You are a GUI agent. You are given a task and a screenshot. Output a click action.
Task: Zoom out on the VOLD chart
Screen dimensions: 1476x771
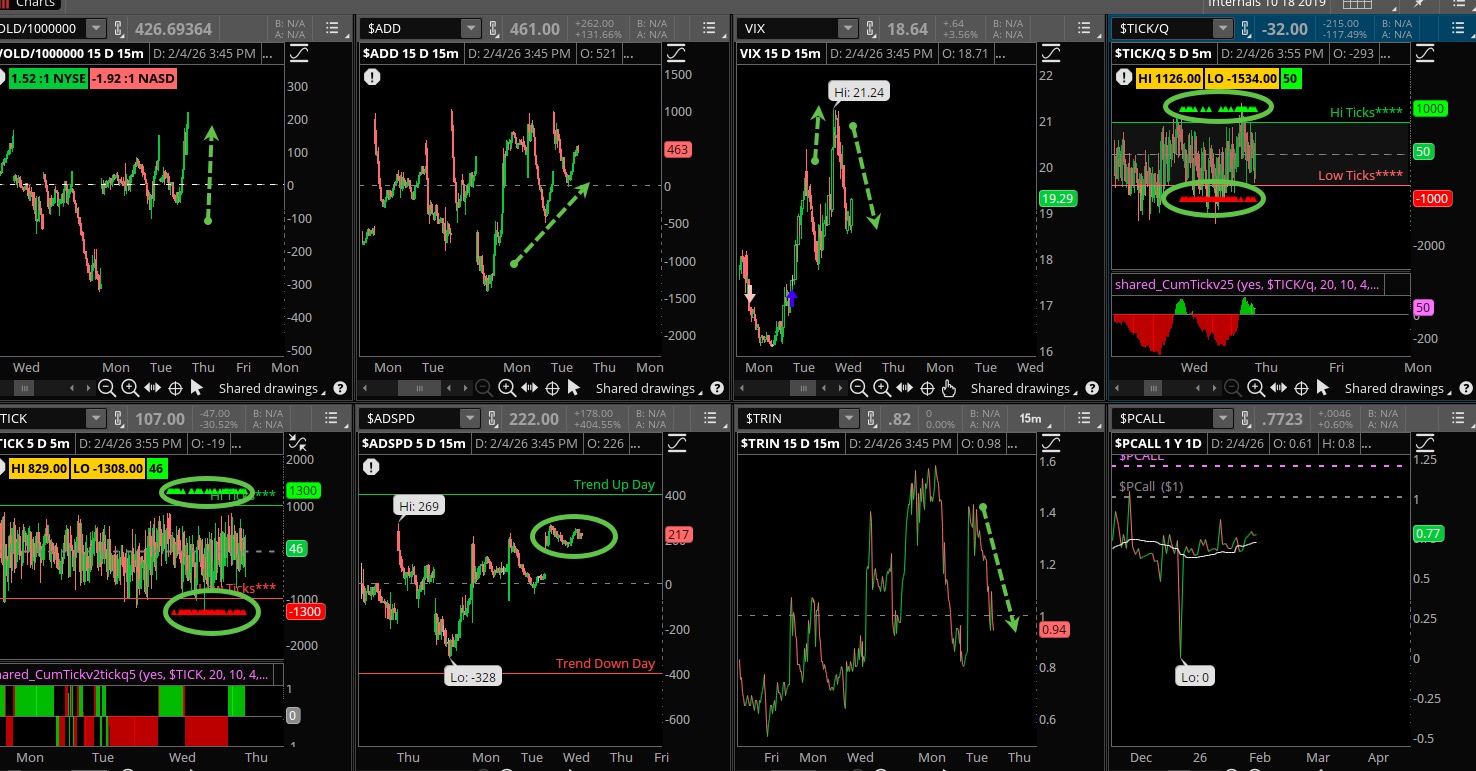tap(108, 388)
